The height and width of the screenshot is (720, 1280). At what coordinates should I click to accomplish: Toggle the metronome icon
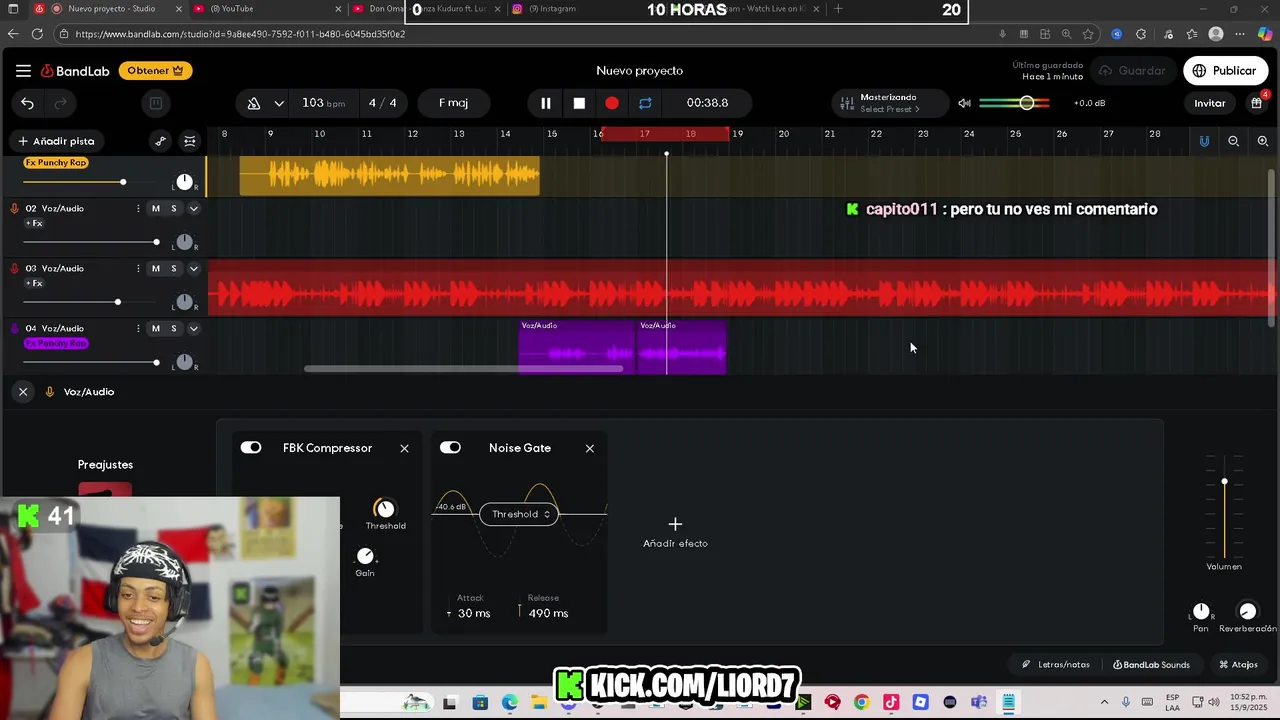pos(254,103)
